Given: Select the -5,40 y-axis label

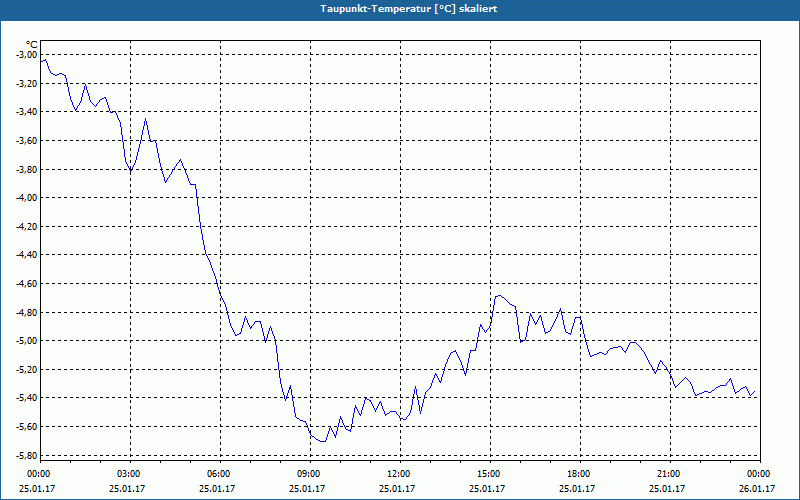Looking at the screenshot, I should point(25,398).
